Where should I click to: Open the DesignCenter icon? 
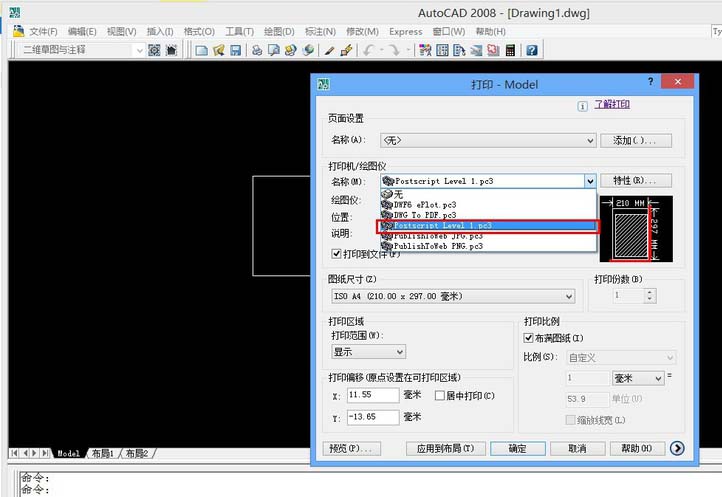(442, 50)
